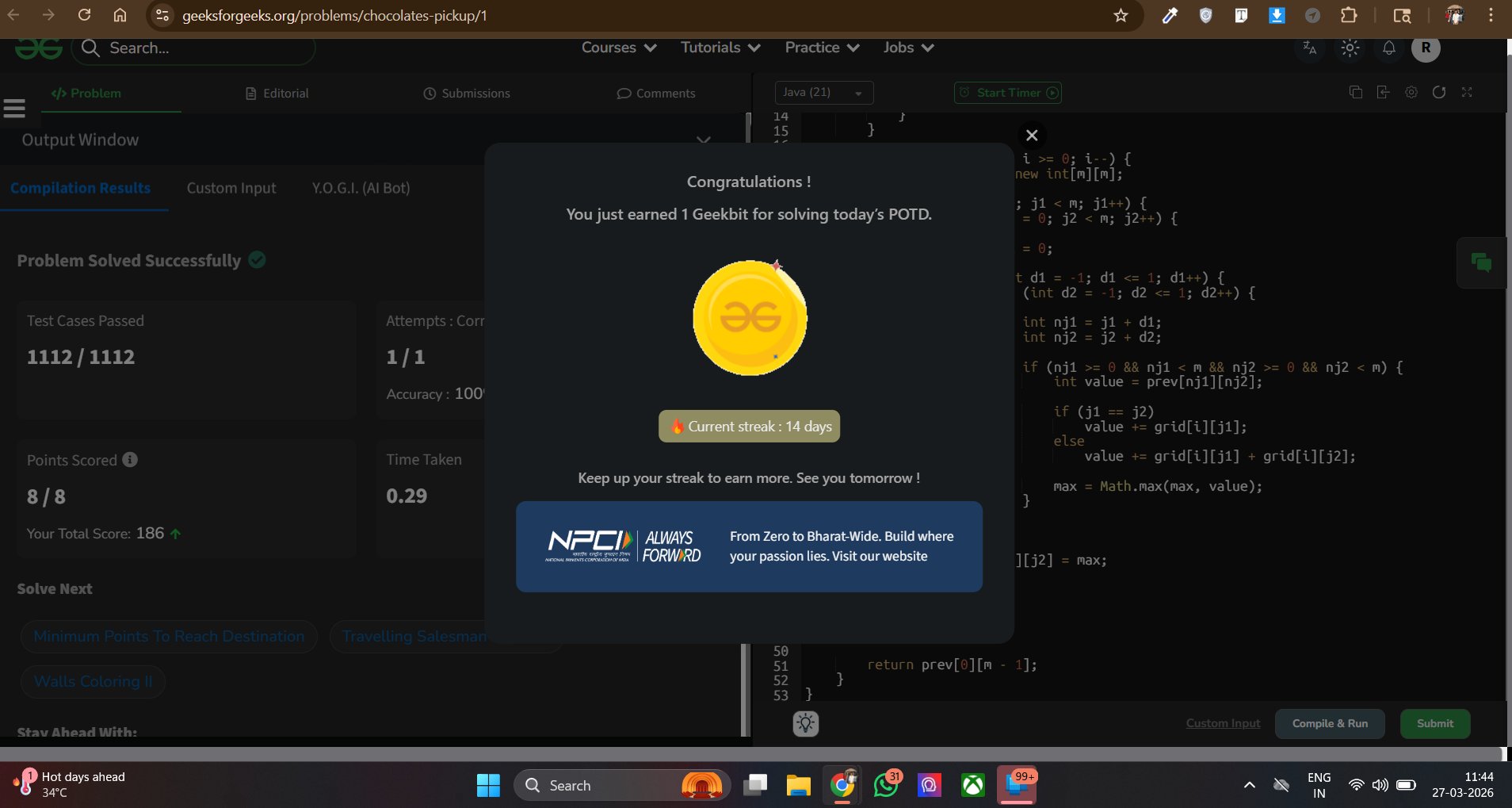Select the Compilation Results tab

(81, 188)
